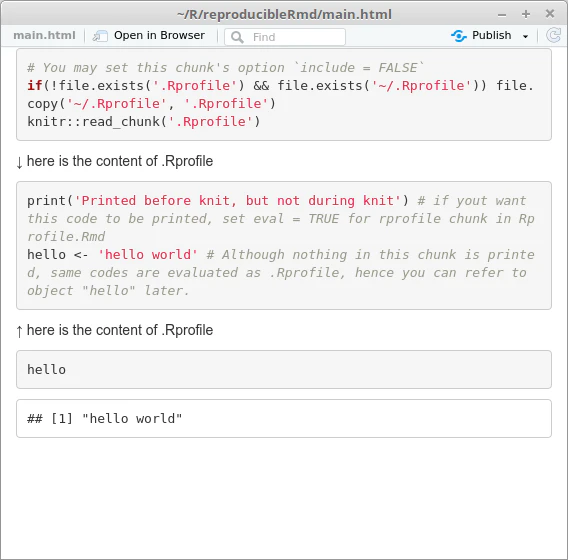Click the magnifier icon in Find box

click(x=237, y=37)
